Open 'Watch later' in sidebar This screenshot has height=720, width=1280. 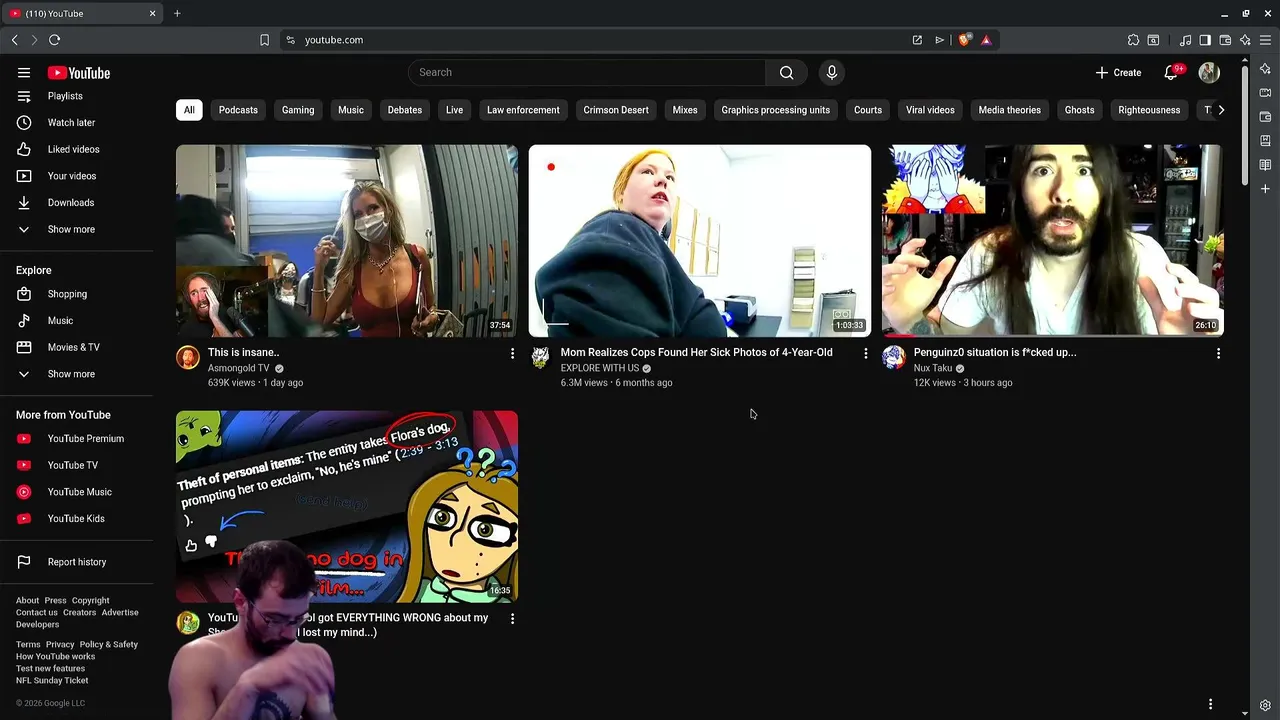(x=76, y=122)
